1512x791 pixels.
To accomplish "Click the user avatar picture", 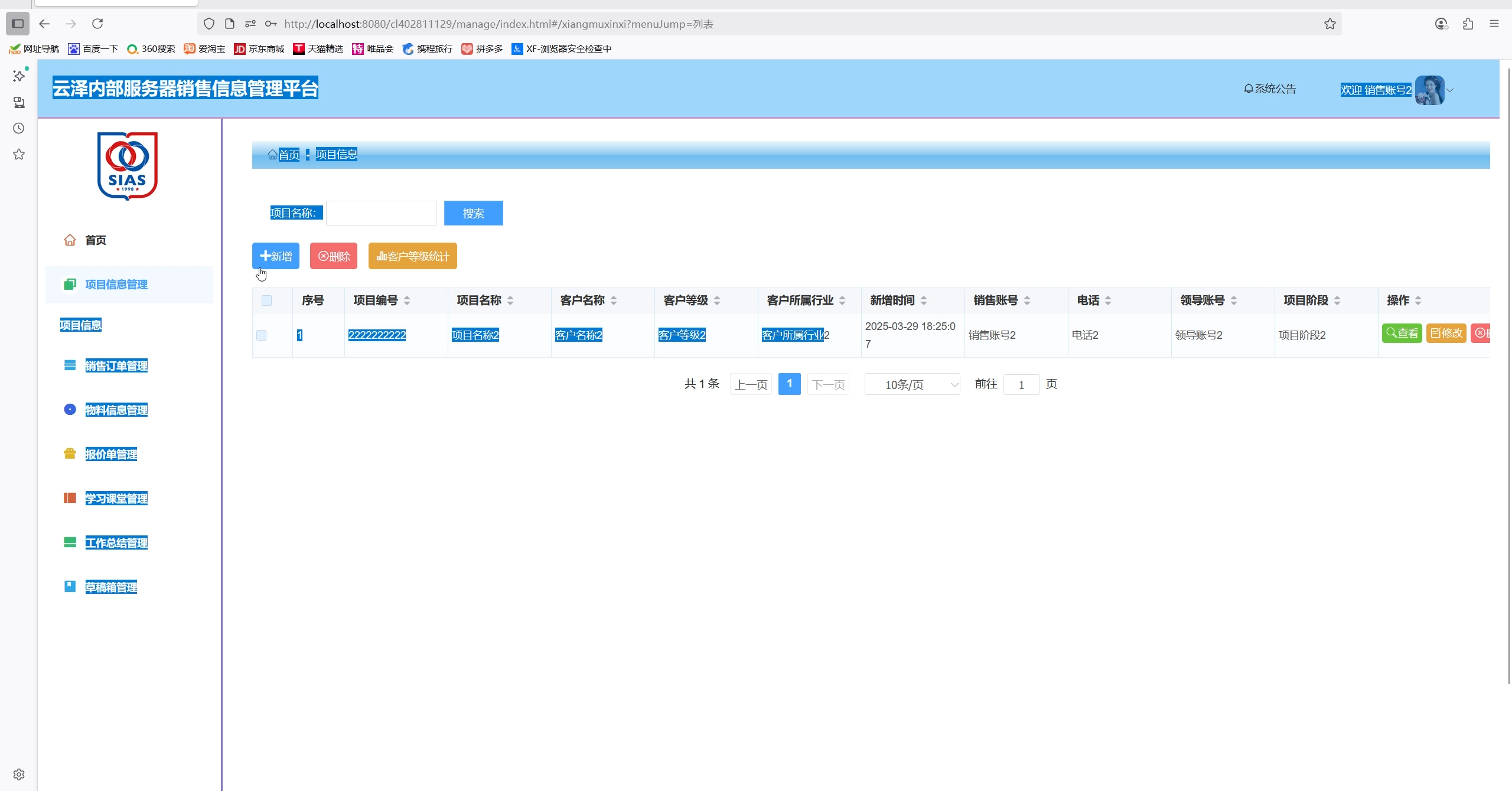I will pos(1429,90).
